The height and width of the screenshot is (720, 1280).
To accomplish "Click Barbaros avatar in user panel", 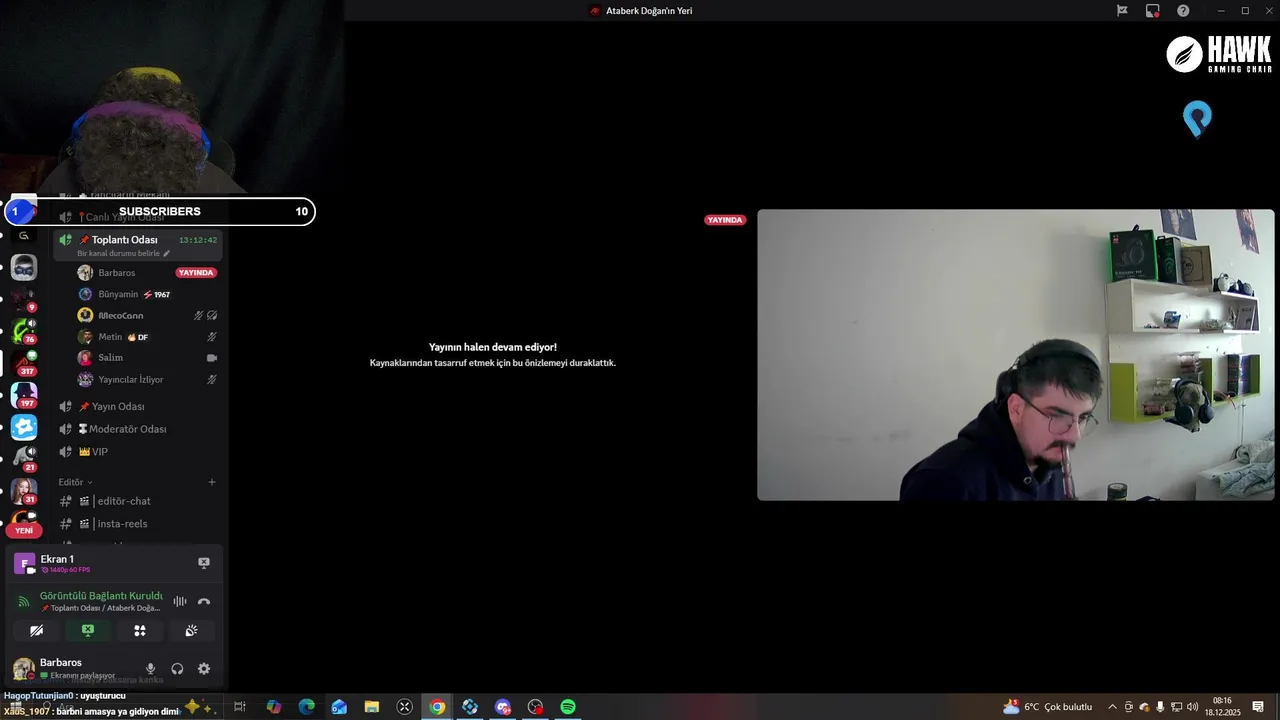I will pyautogui.click(x=23, y=669).
